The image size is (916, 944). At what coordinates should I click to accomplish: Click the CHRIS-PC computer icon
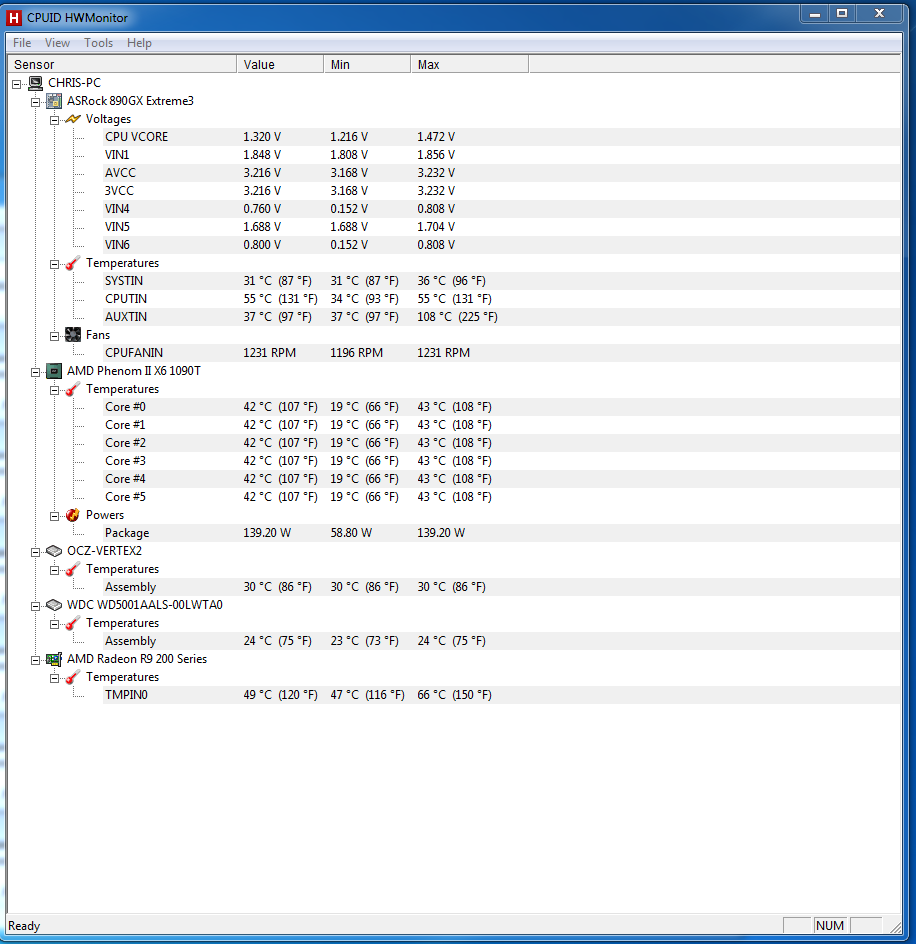point(36,83)
